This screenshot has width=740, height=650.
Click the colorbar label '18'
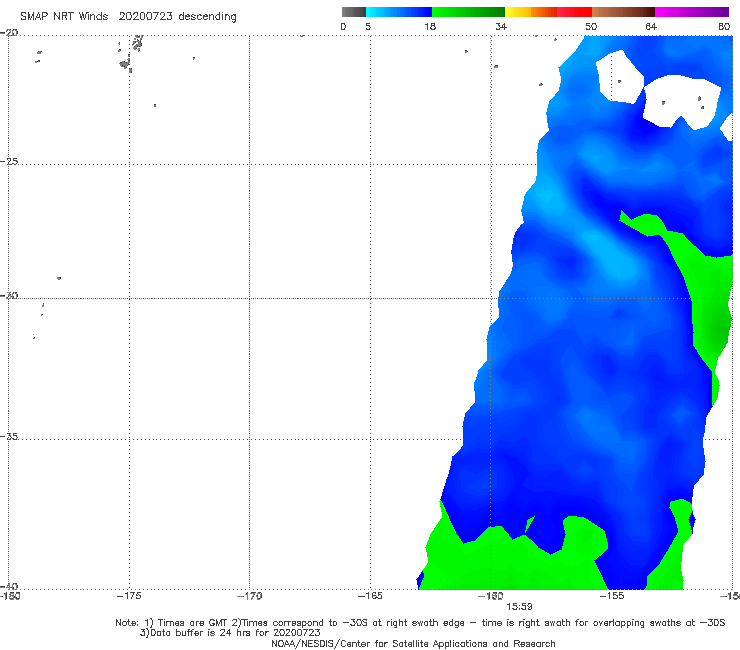click(430, 26)
